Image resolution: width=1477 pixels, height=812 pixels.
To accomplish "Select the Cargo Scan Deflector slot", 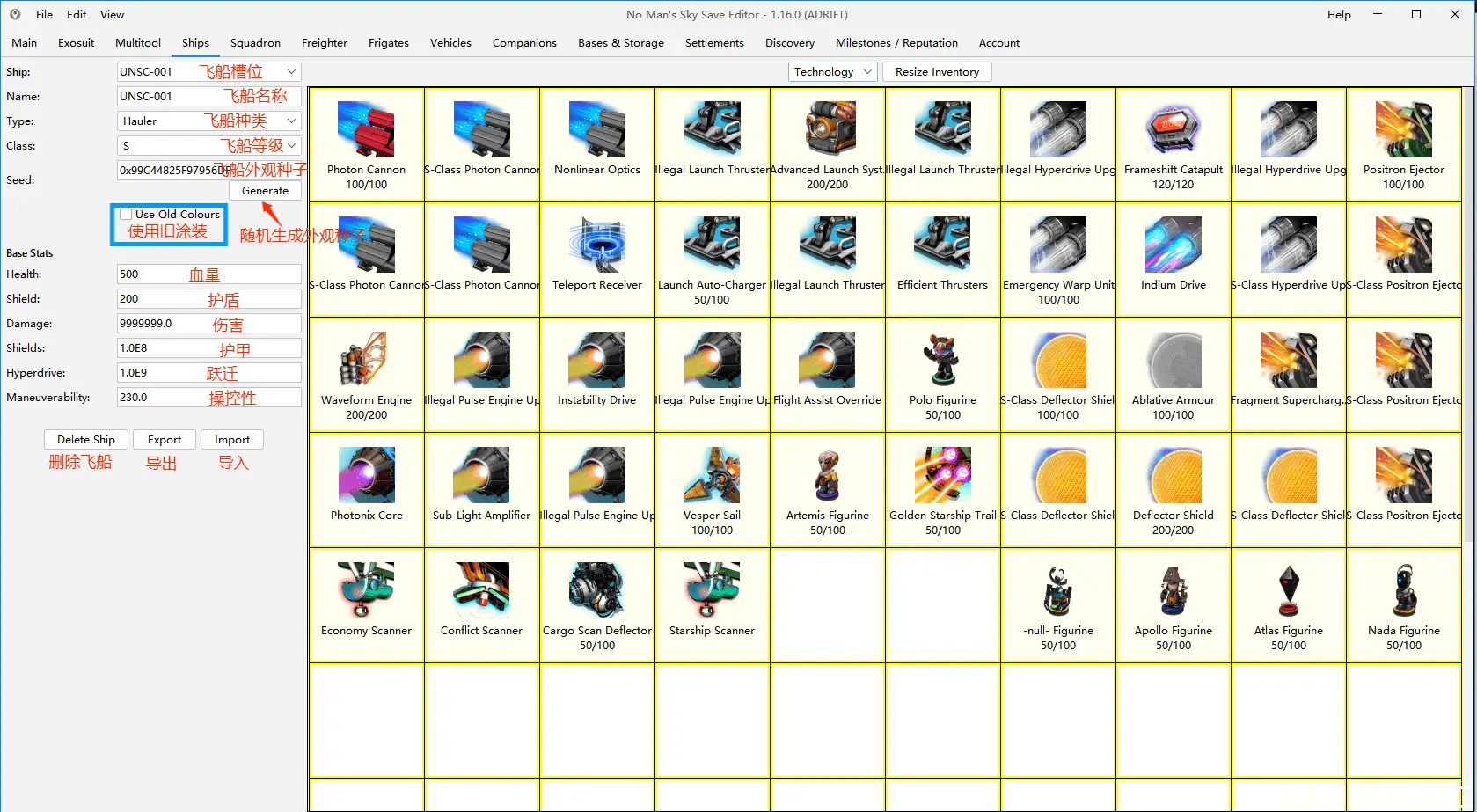I will point(597,606).
